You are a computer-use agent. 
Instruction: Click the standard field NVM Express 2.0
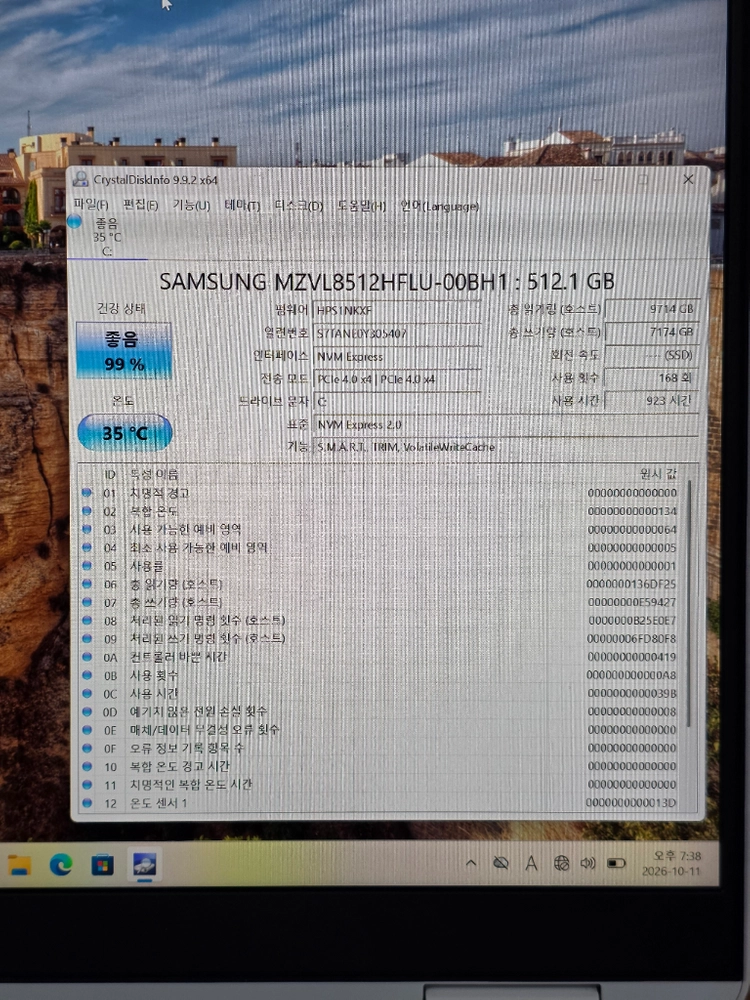click(506, 425)
